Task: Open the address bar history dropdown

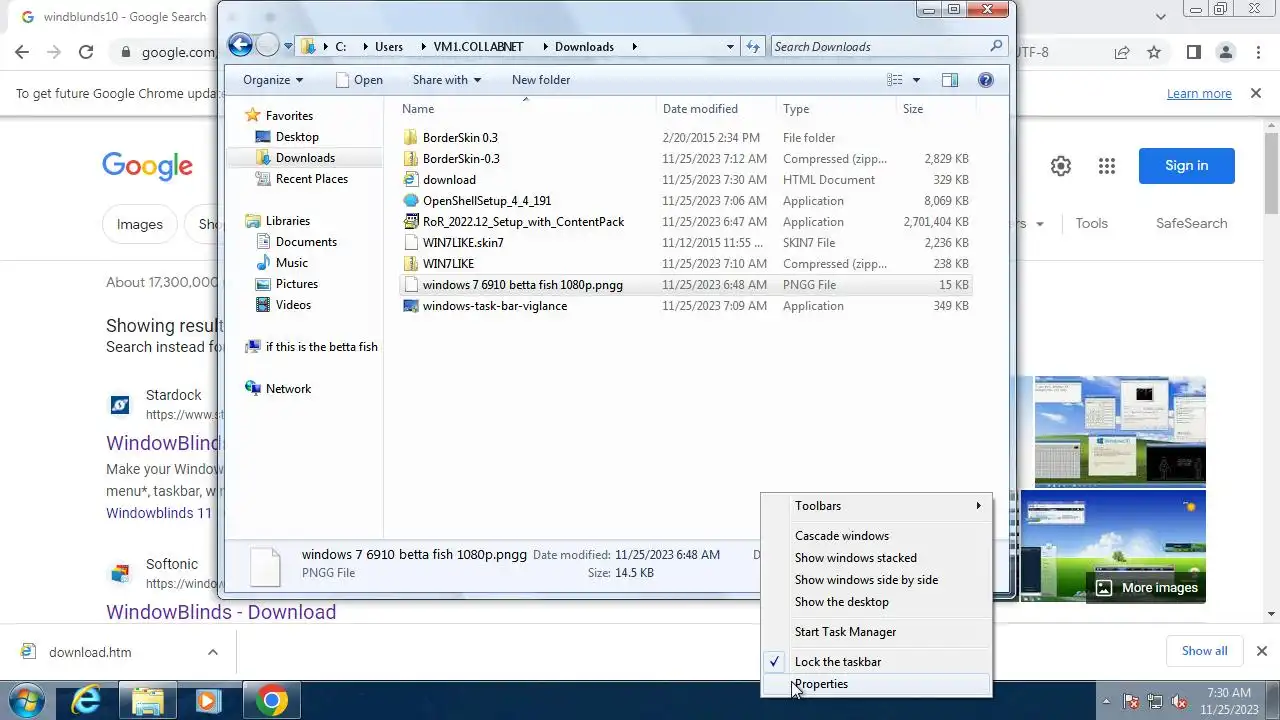Action: coord(730,46)
